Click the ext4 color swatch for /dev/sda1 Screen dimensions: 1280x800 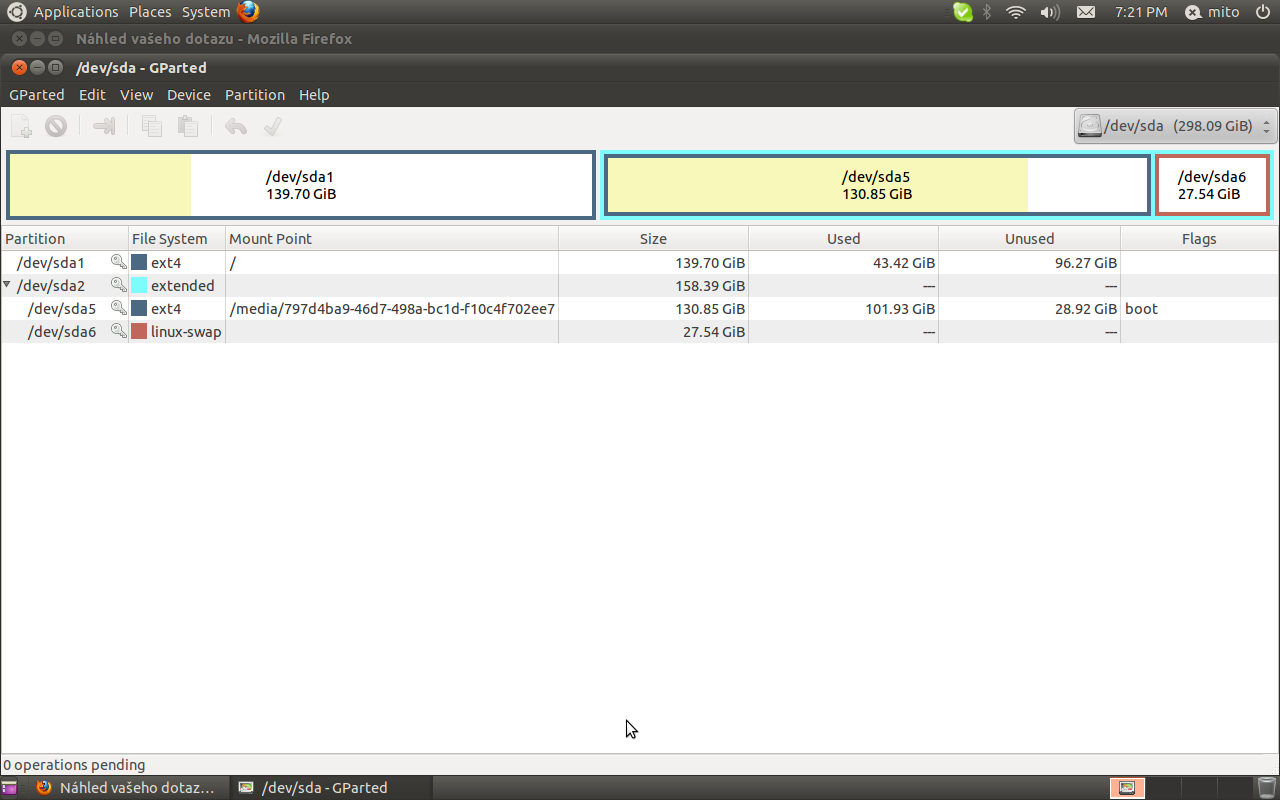[x=139, y=262]
